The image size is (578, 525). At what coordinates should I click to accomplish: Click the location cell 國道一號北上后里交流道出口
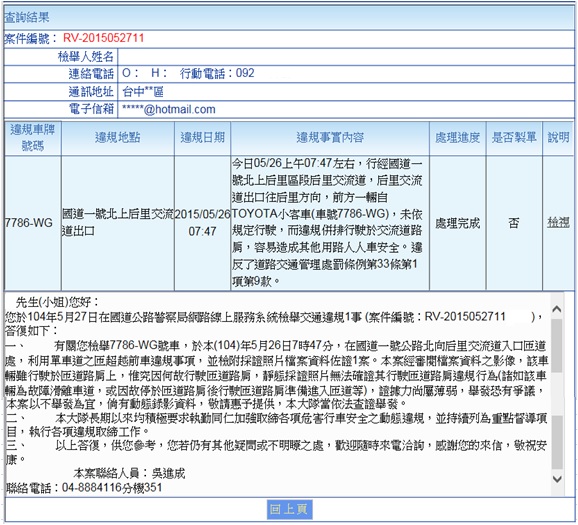coord(118,223)
